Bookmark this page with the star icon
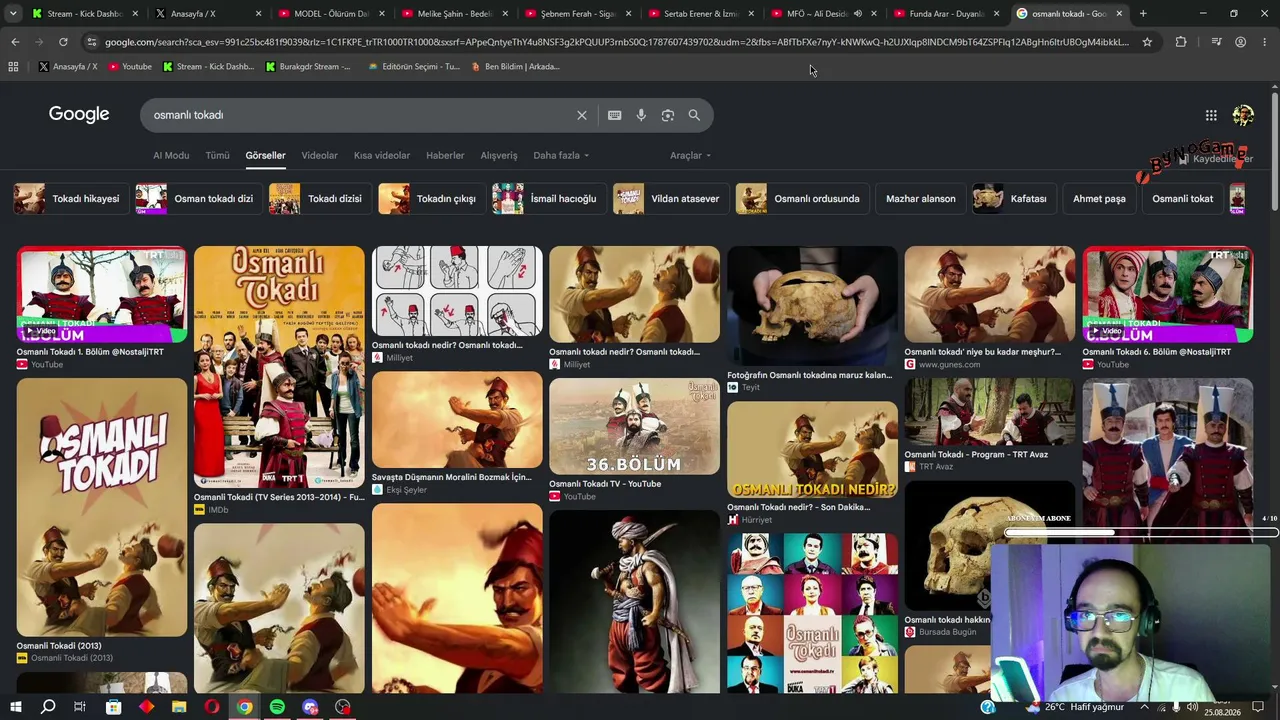 (1147, 42)
